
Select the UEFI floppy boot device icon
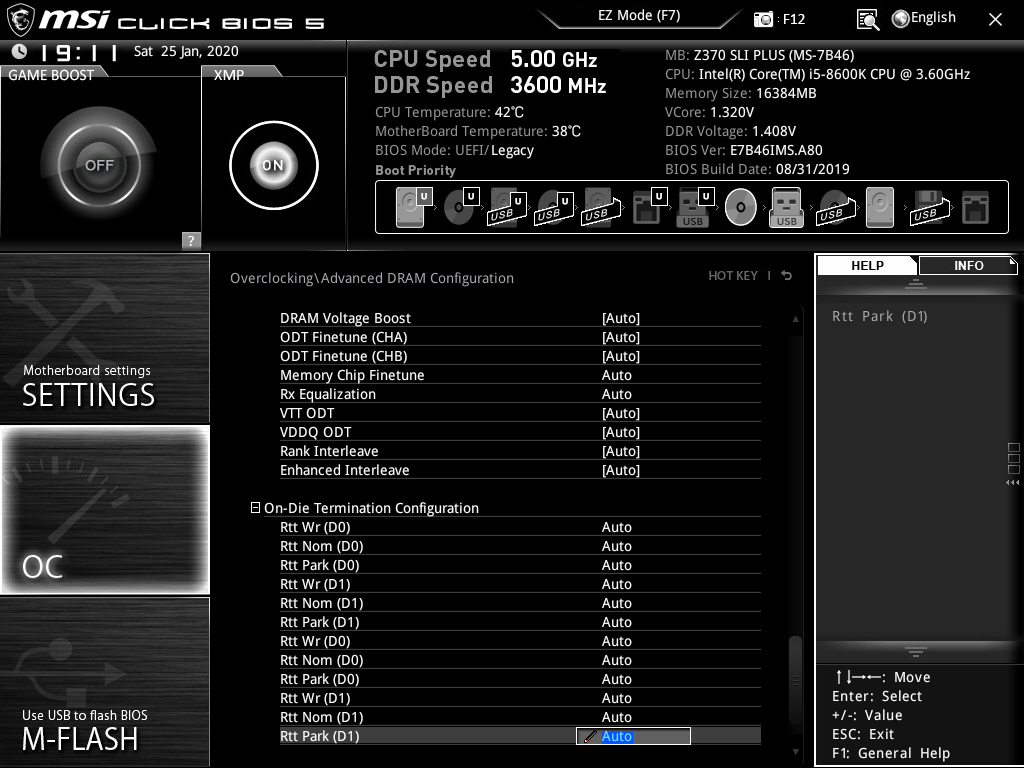point(649,208)
